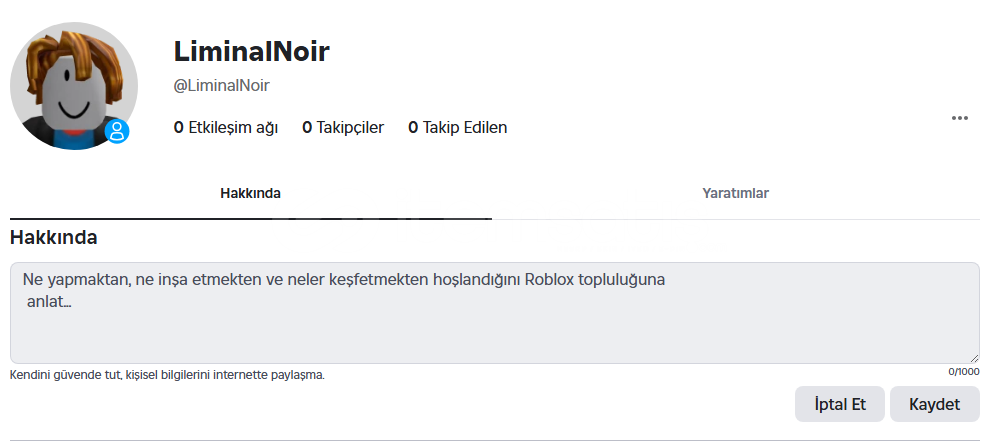
Task: Click the Kendini güvende tut safety notice
Action: point(167,375)
